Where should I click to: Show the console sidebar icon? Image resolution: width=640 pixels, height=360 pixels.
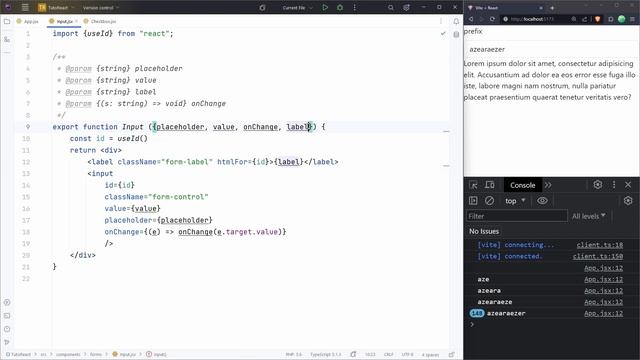click(473, 200)
